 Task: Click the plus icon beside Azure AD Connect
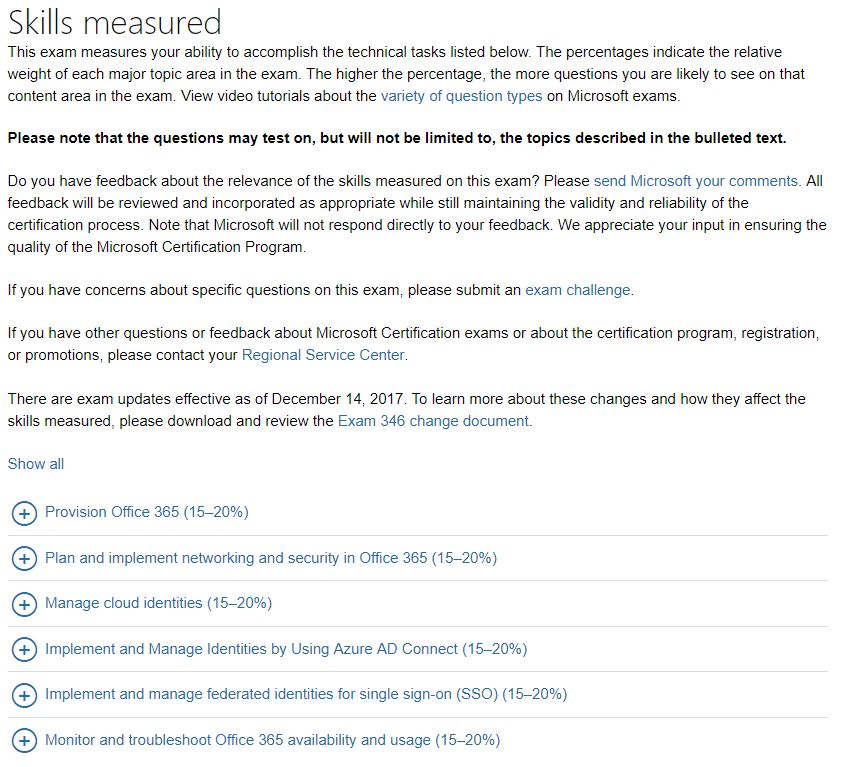point(24,650)
